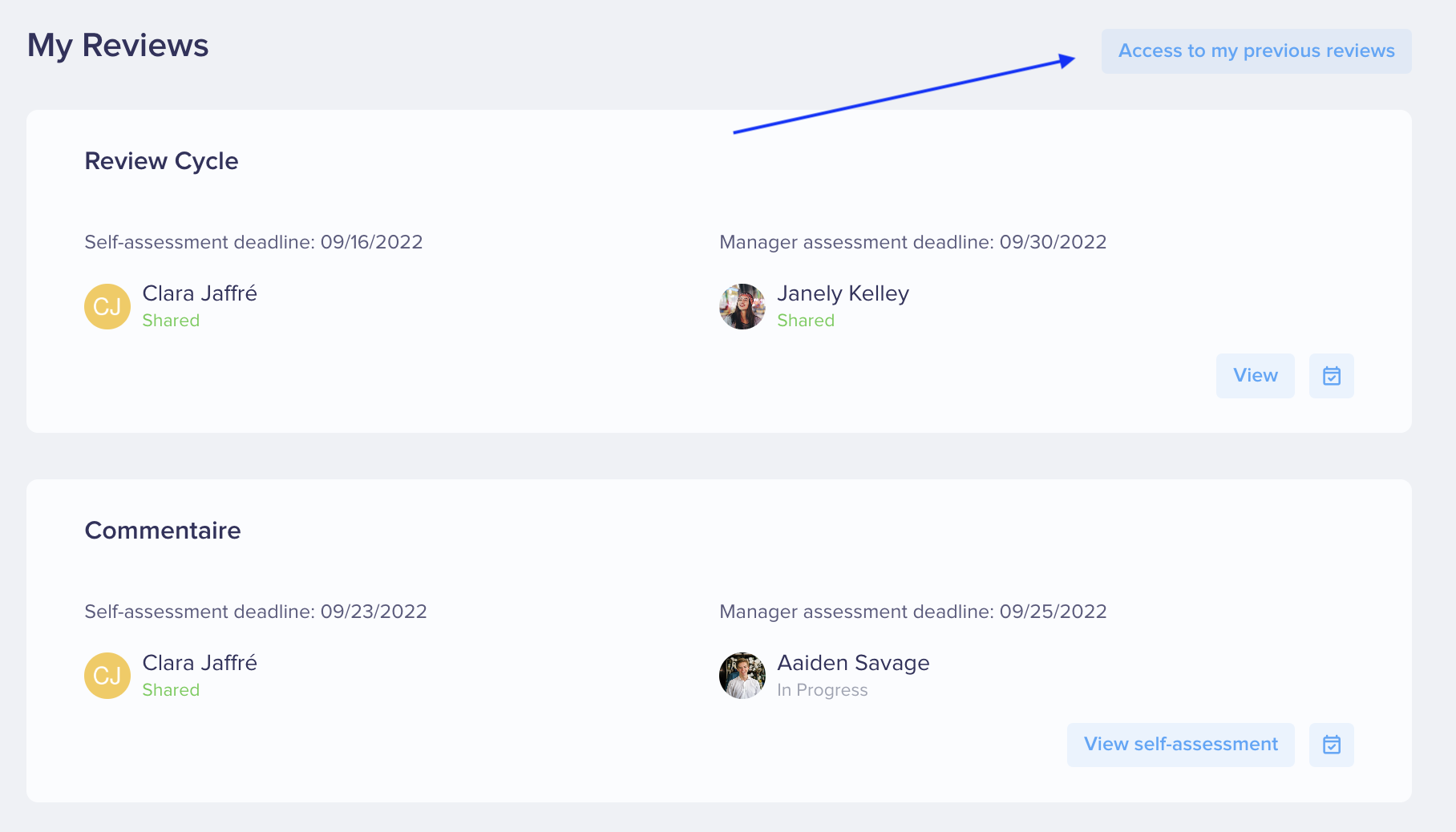Click Clara Jaffré CJ avatar in Review Cycle card
Screen dimensions: 1456x832
pyautogui.click(x=107, y=306)
